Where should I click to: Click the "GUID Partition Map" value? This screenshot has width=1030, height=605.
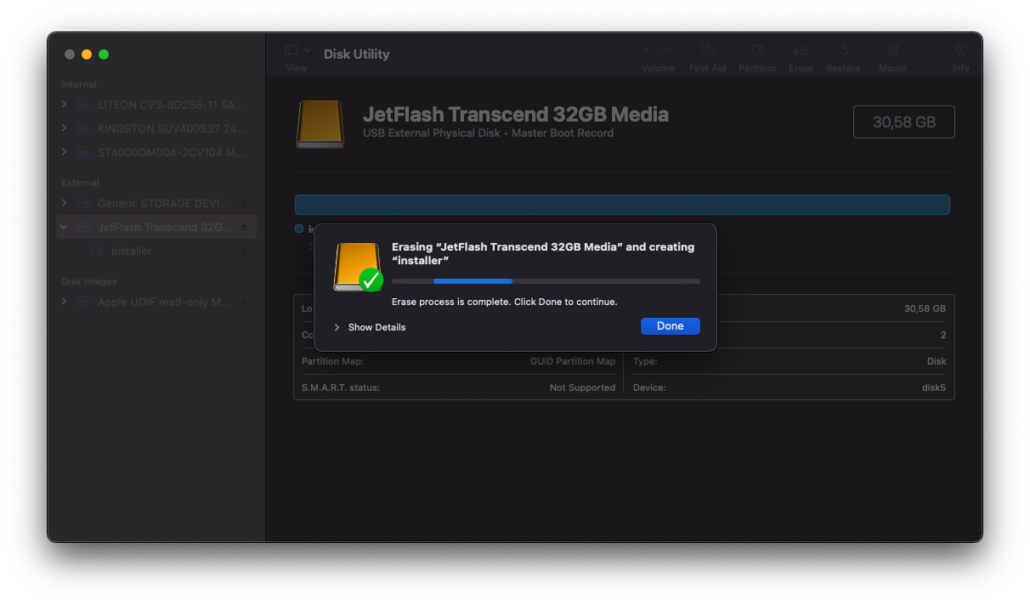coord(573,361)
